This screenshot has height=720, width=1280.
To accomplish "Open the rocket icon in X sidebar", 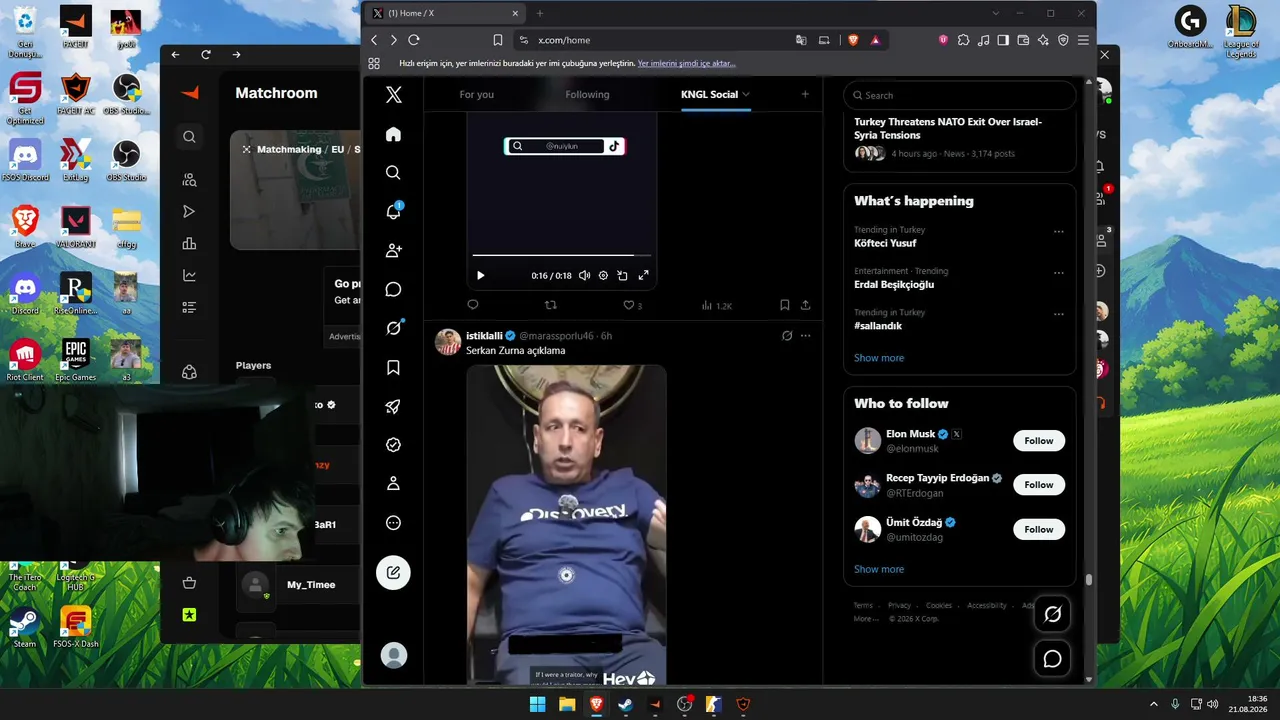I will click(x=393, y=406).
